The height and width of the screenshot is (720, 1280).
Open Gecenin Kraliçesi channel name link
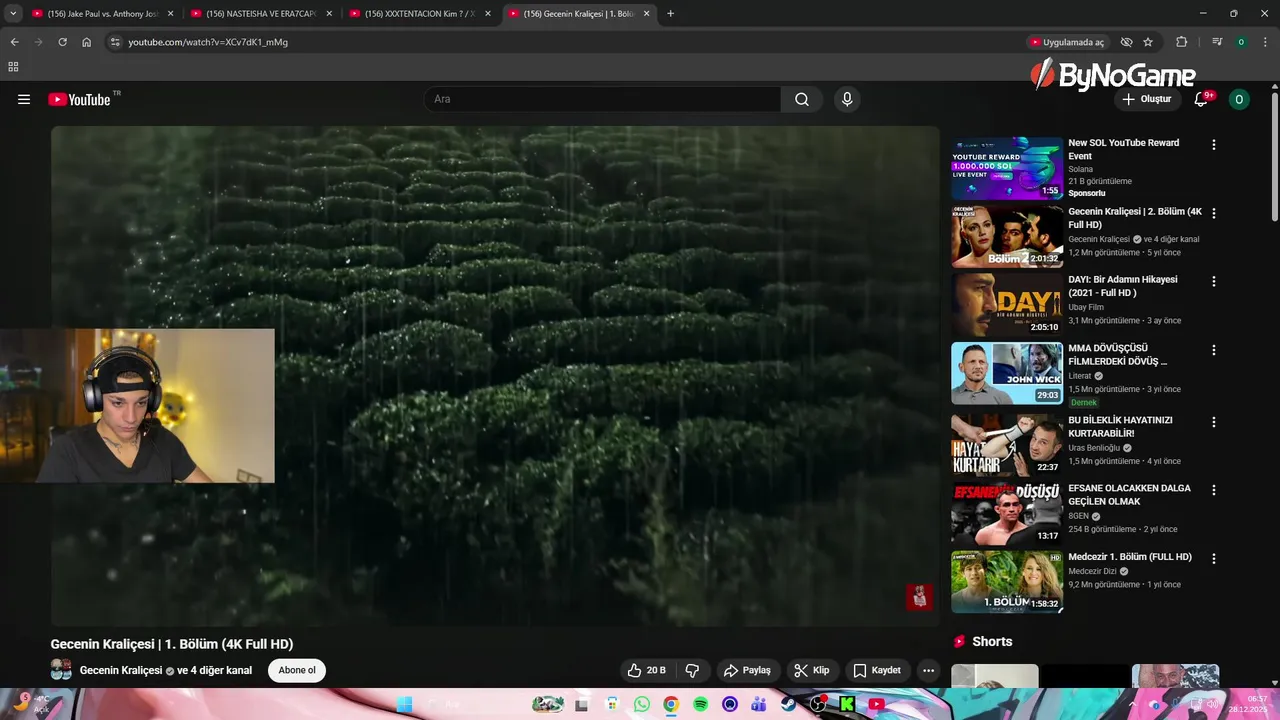click(x=121, y=670)
